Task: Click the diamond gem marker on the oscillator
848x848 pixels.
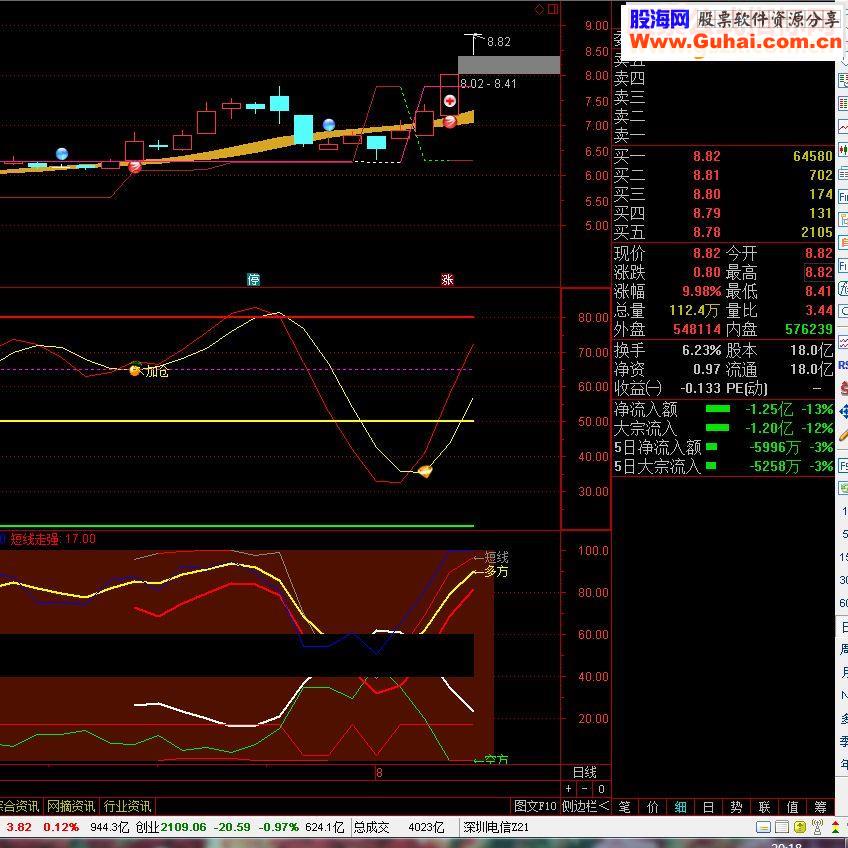Action: point(426,472)
